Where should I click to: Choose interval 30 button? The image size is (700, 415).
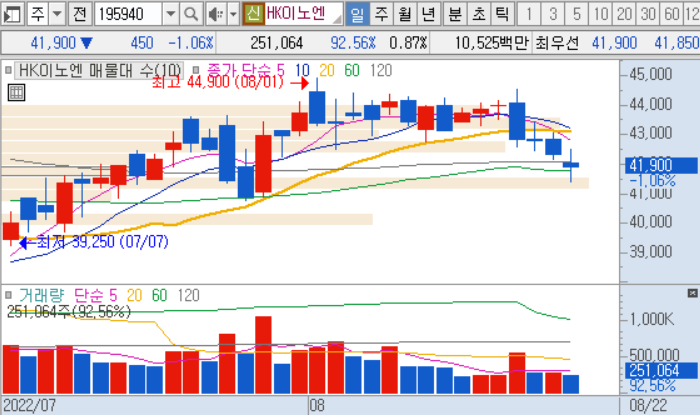click(648, 14)
